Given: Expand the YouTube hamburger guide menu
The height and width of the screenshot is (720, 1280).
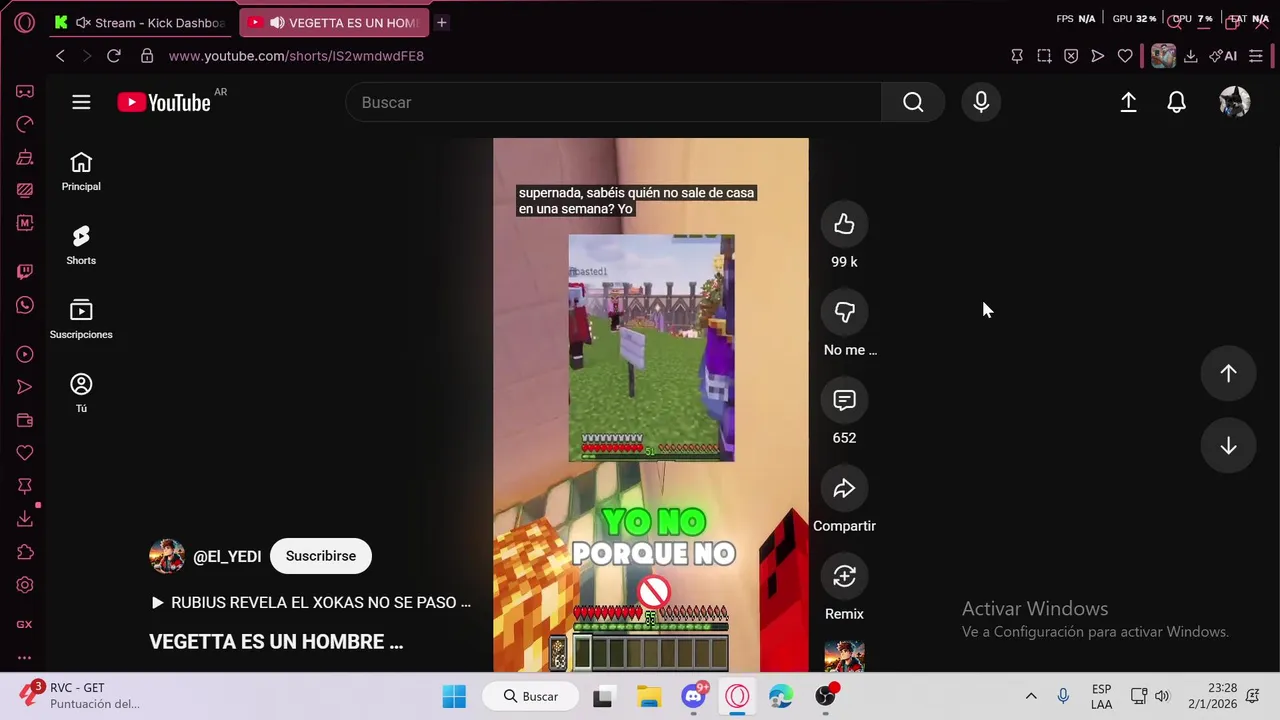Looking at the screenshot, I should click(x=81, y=102).
